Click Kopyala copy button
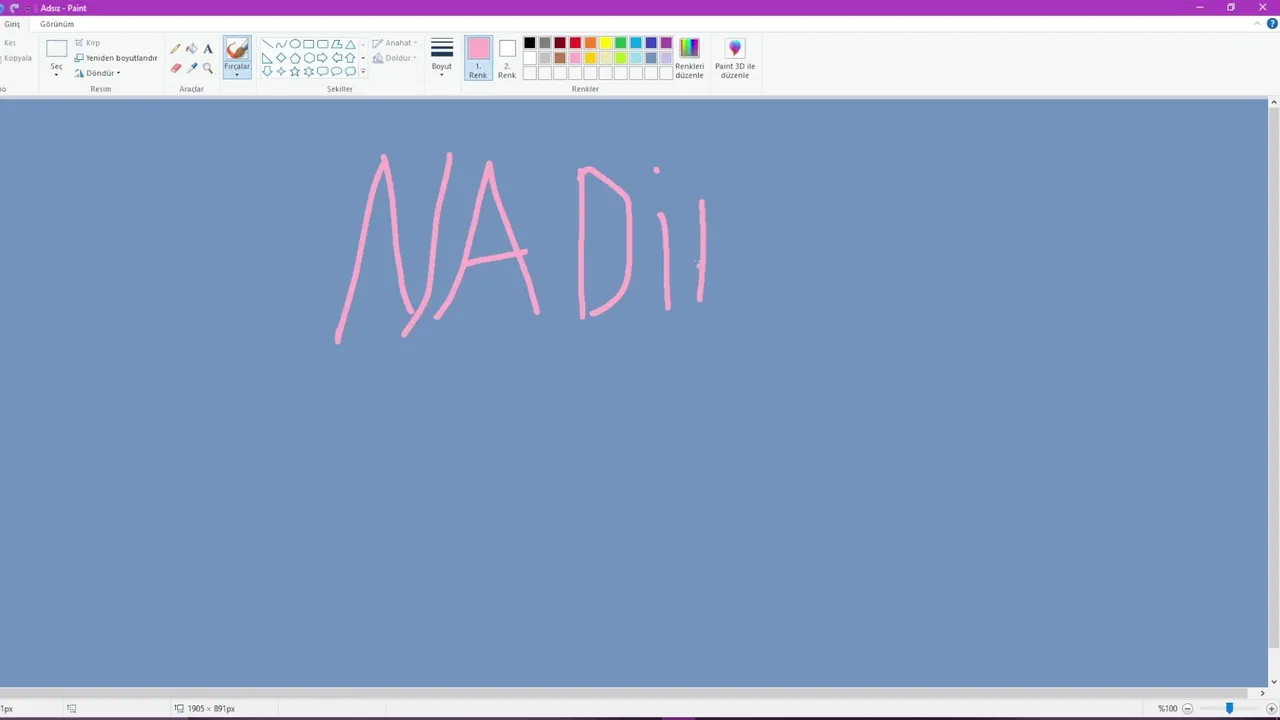This screenshot has height=720, width=1280. click(x=17, y=58)
